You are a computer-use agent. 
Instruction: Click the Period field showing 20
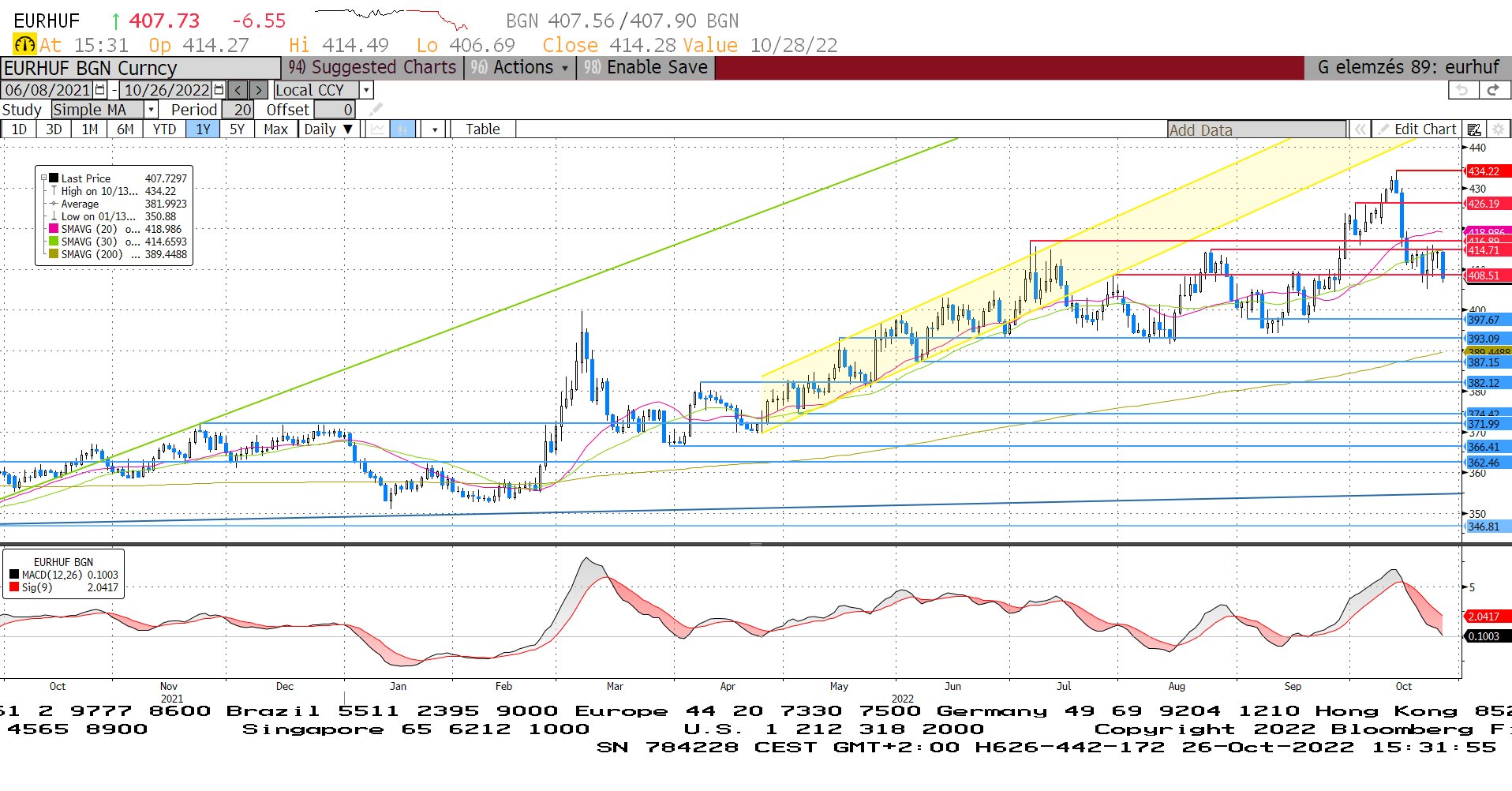(238, 109)
